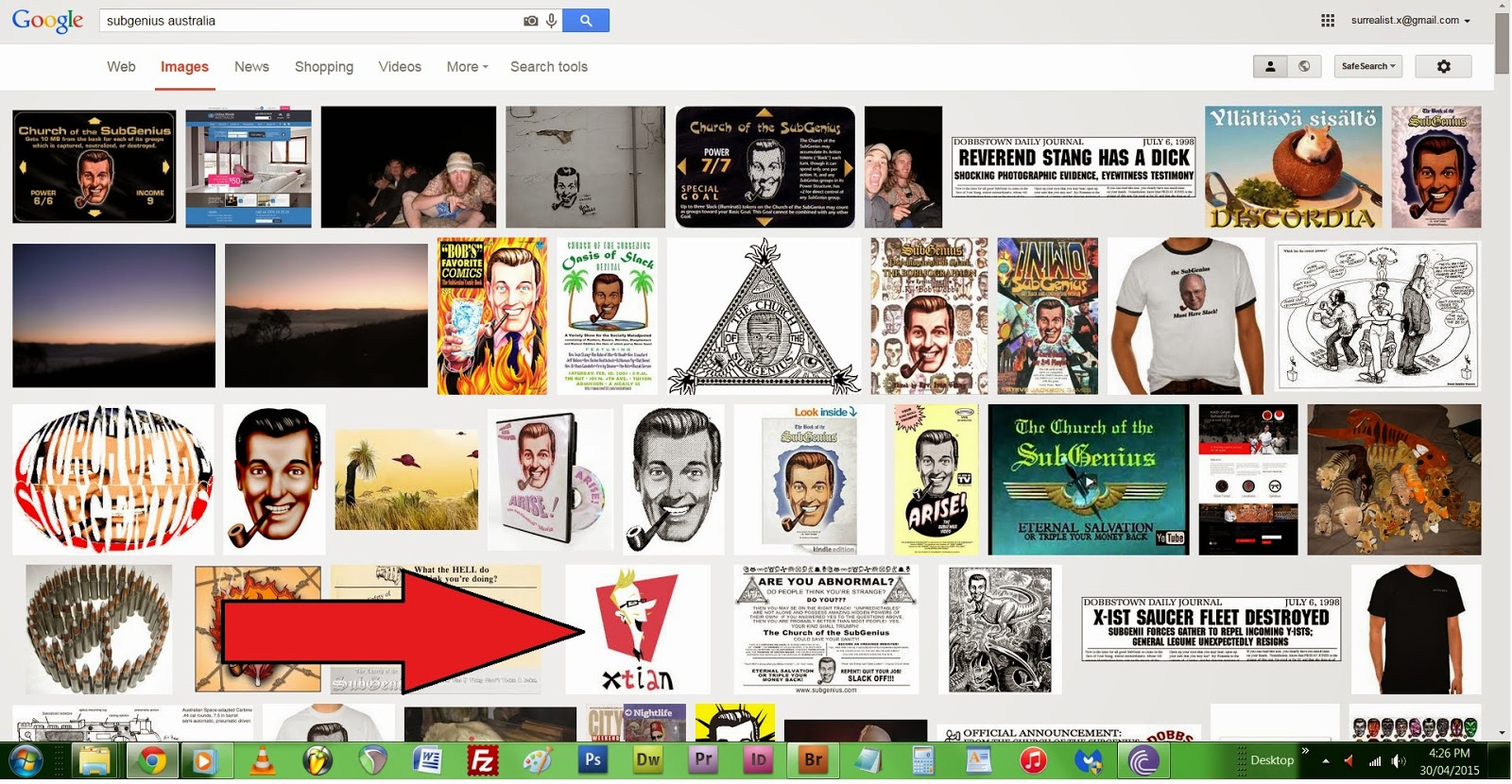Open Calculator from the taskbar

[x=923, y=760]
